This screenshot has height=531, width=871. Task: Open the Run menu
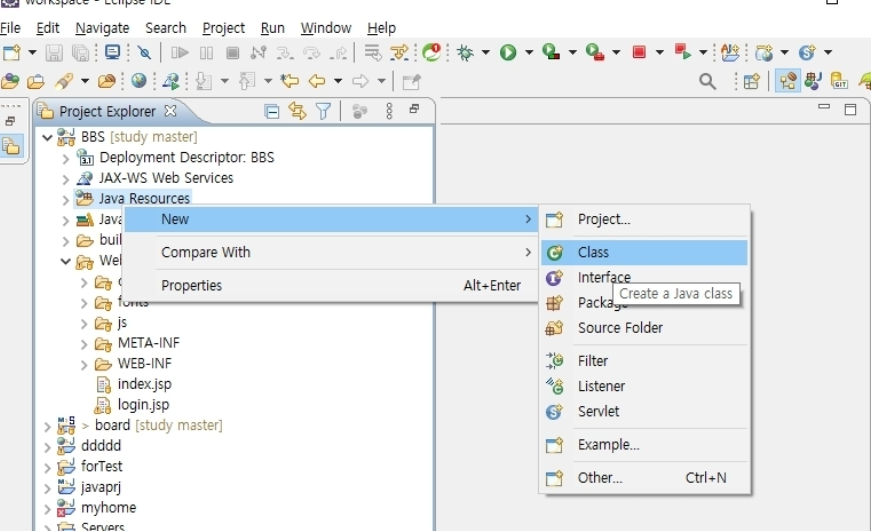(272, 28)
